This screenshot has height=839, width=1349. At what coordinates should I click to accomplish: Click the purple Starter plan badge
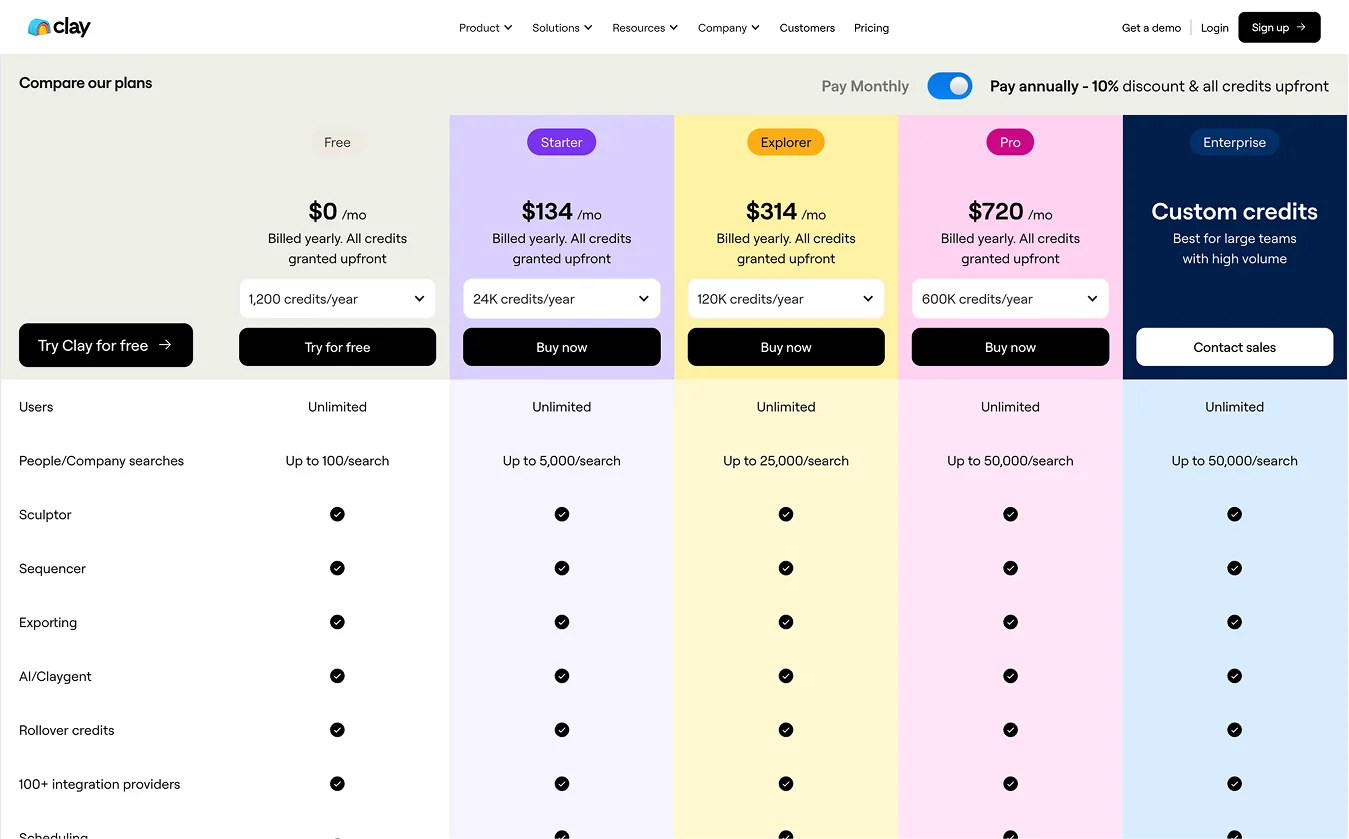[x=562, y=142]
